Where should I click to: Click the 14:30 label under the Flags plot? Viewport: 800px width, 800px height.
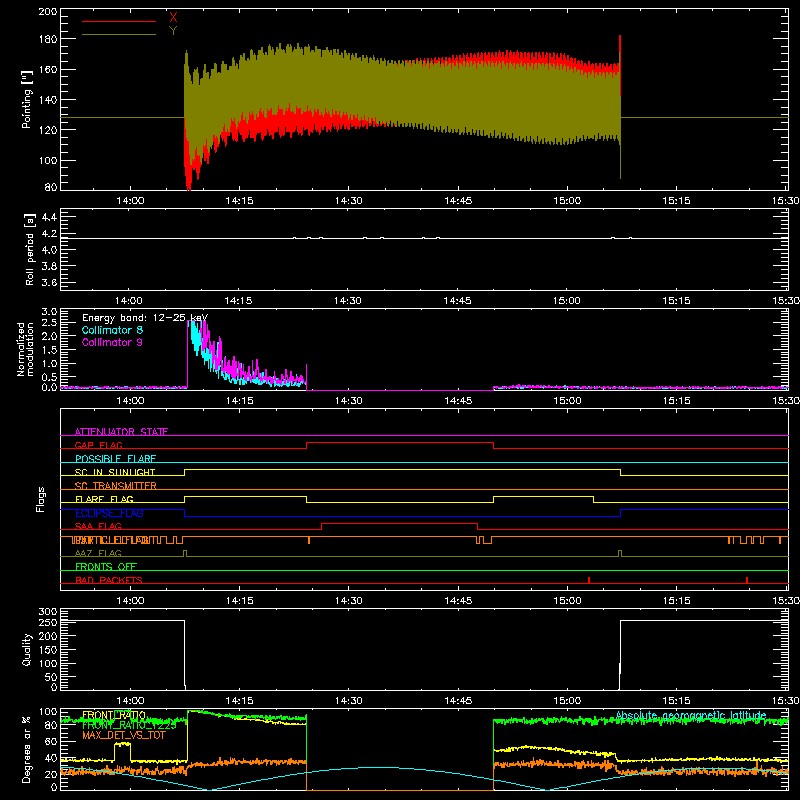click(348, 601)
